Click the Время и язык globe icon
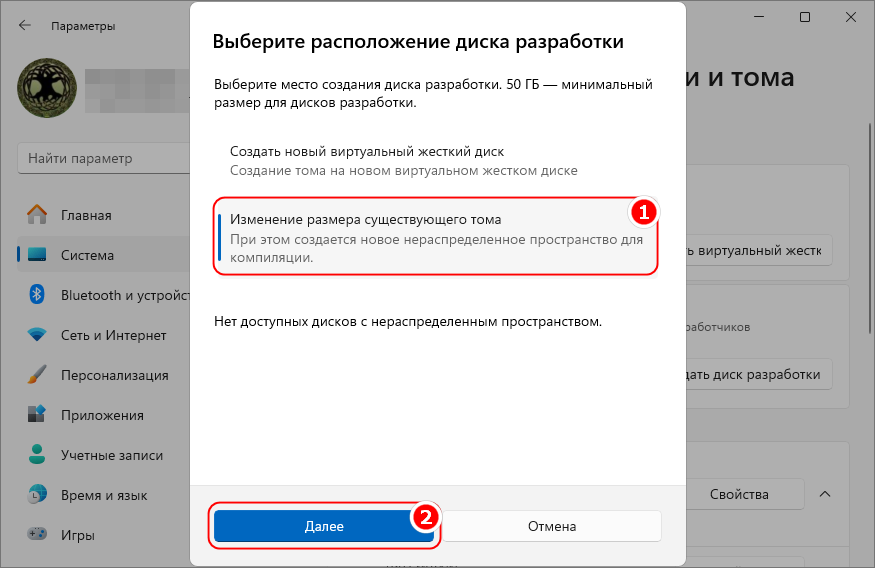 [x=37, y=495]
